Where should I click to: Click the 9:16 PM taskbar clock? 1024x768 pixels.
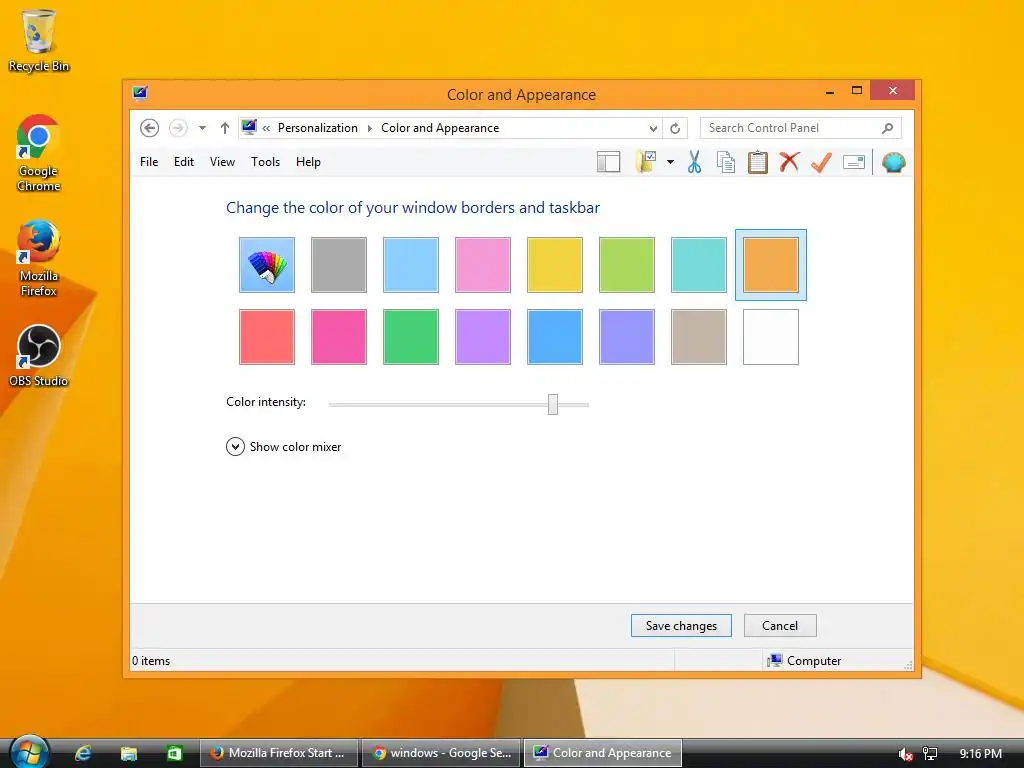point(980,754)
